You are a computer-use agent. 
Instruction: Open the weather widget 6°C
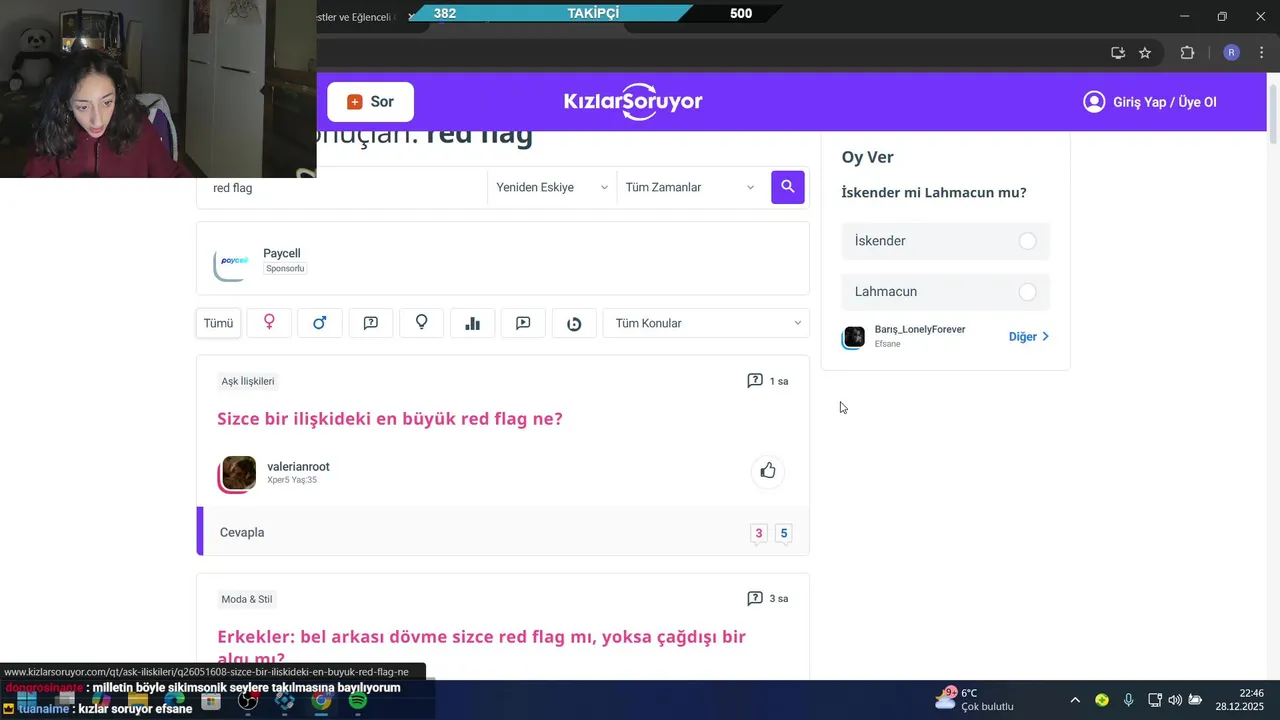975,699
